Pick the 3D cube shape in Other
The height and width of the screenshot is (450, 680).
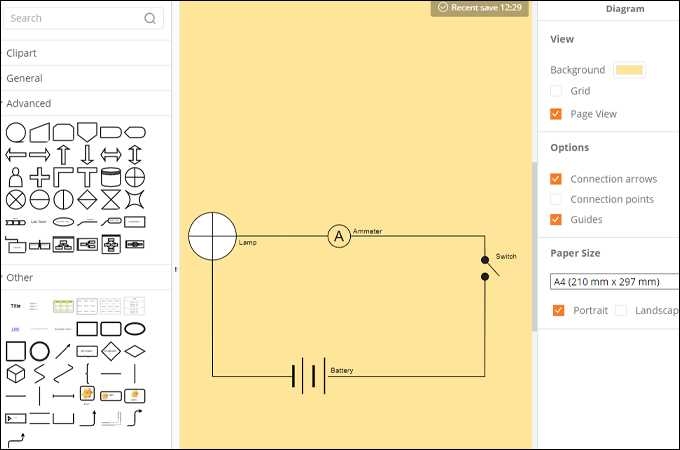[x=16, y=373]
